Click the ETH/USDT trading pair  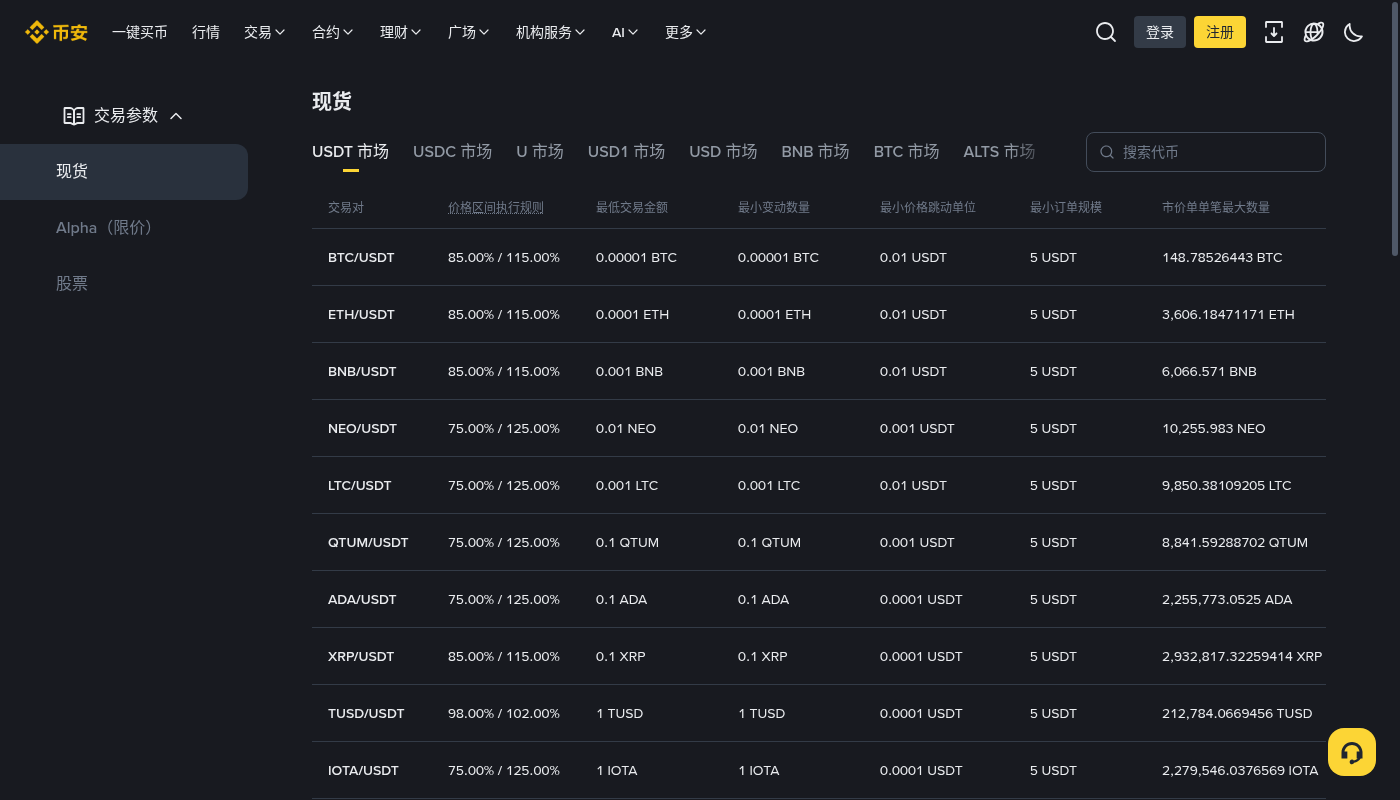coord(361,315)
